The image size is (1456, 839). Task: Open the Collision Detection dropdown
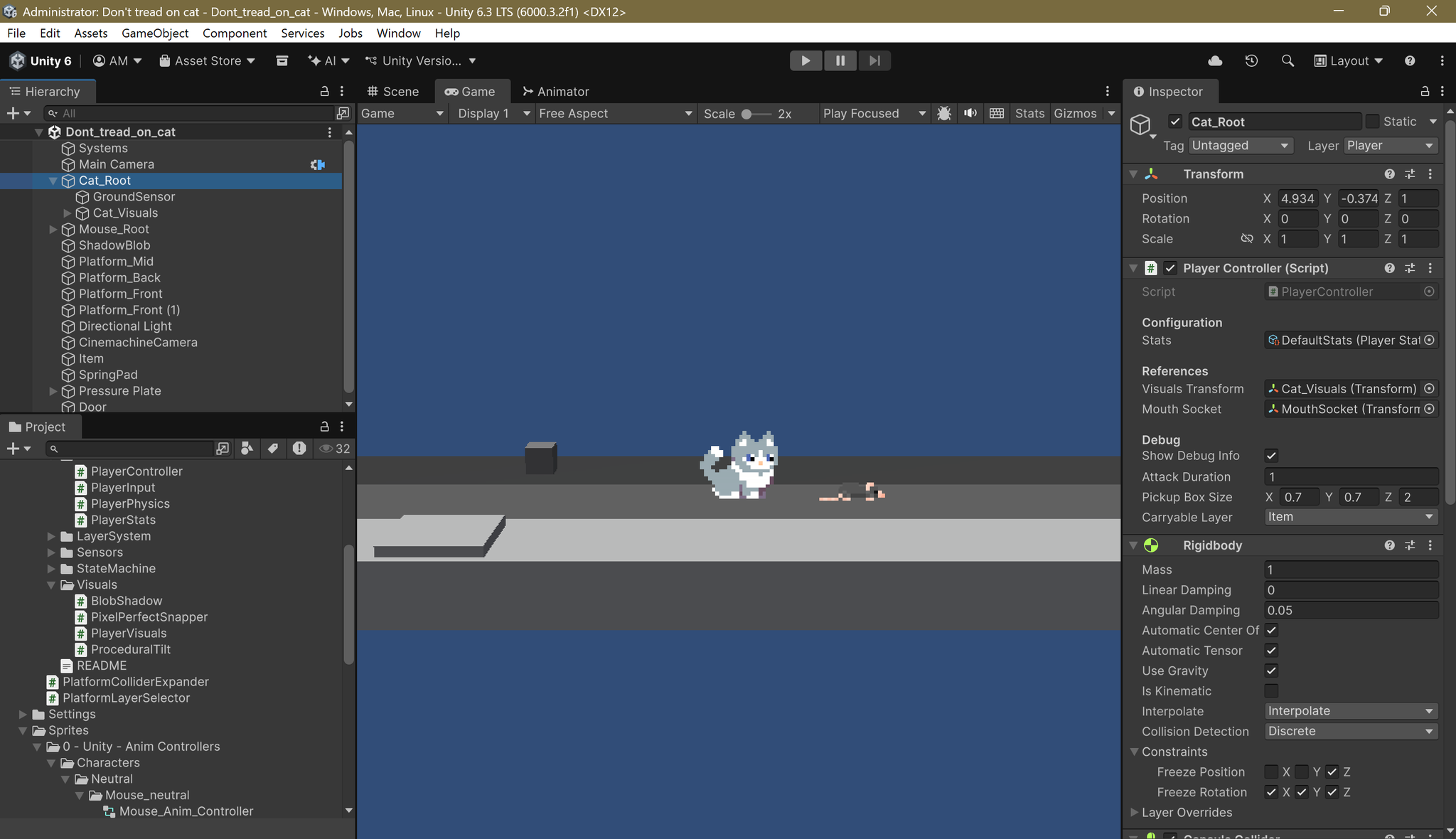tap(1351, 732)
